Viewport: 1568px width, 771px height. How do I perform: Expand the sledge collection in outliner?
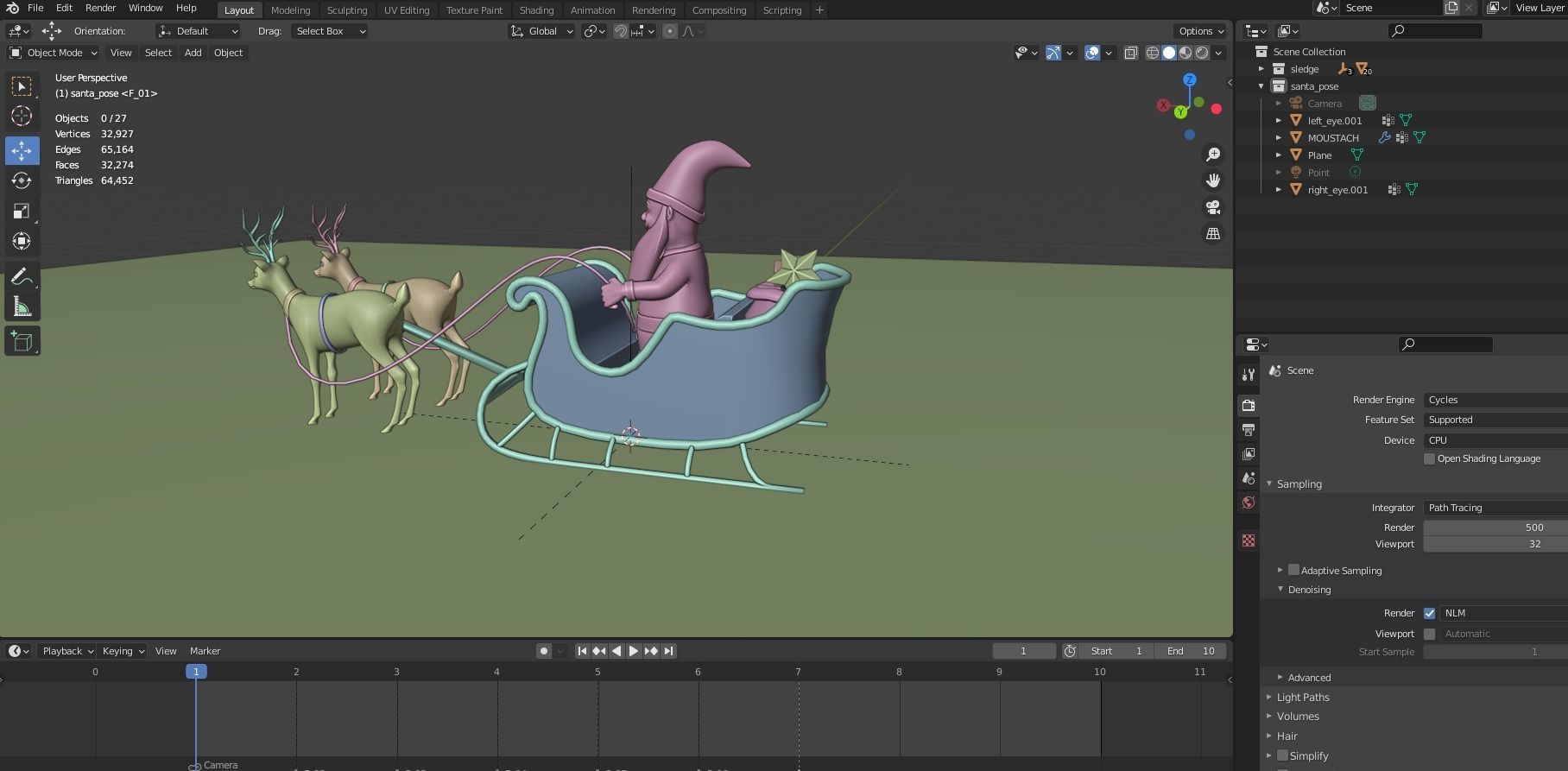1261,69
